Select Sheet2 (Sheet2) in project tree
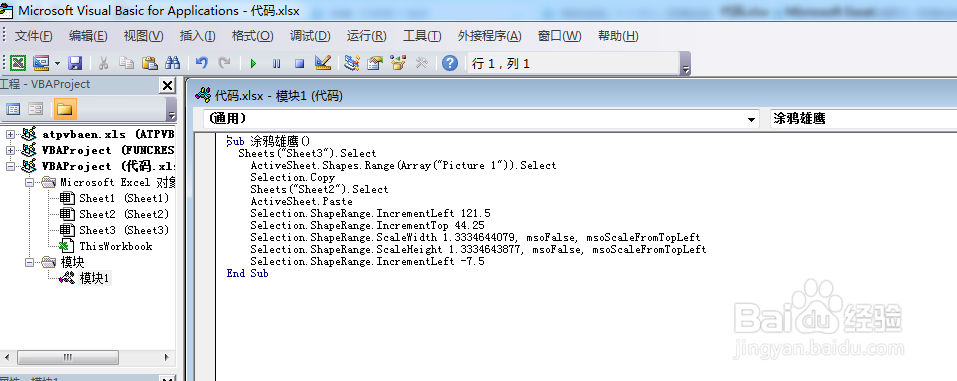This screenshot has width=957, height=381. pos(124,214)
